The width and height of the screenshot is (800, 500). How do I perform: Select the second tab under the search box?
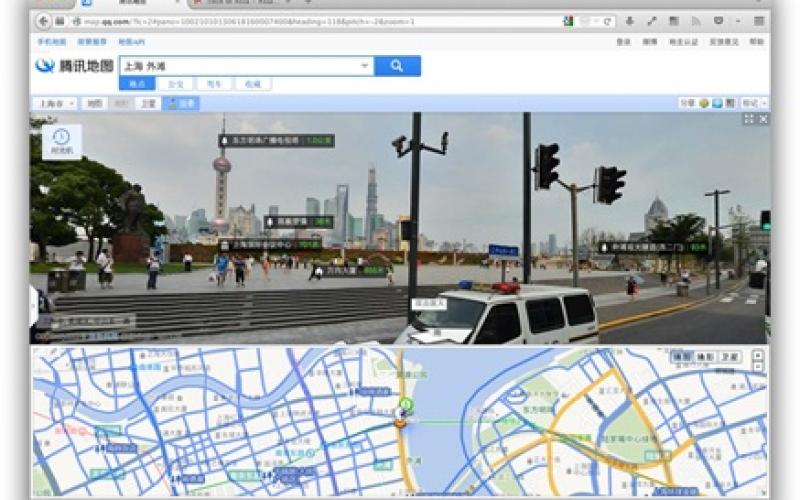[175, 84]
